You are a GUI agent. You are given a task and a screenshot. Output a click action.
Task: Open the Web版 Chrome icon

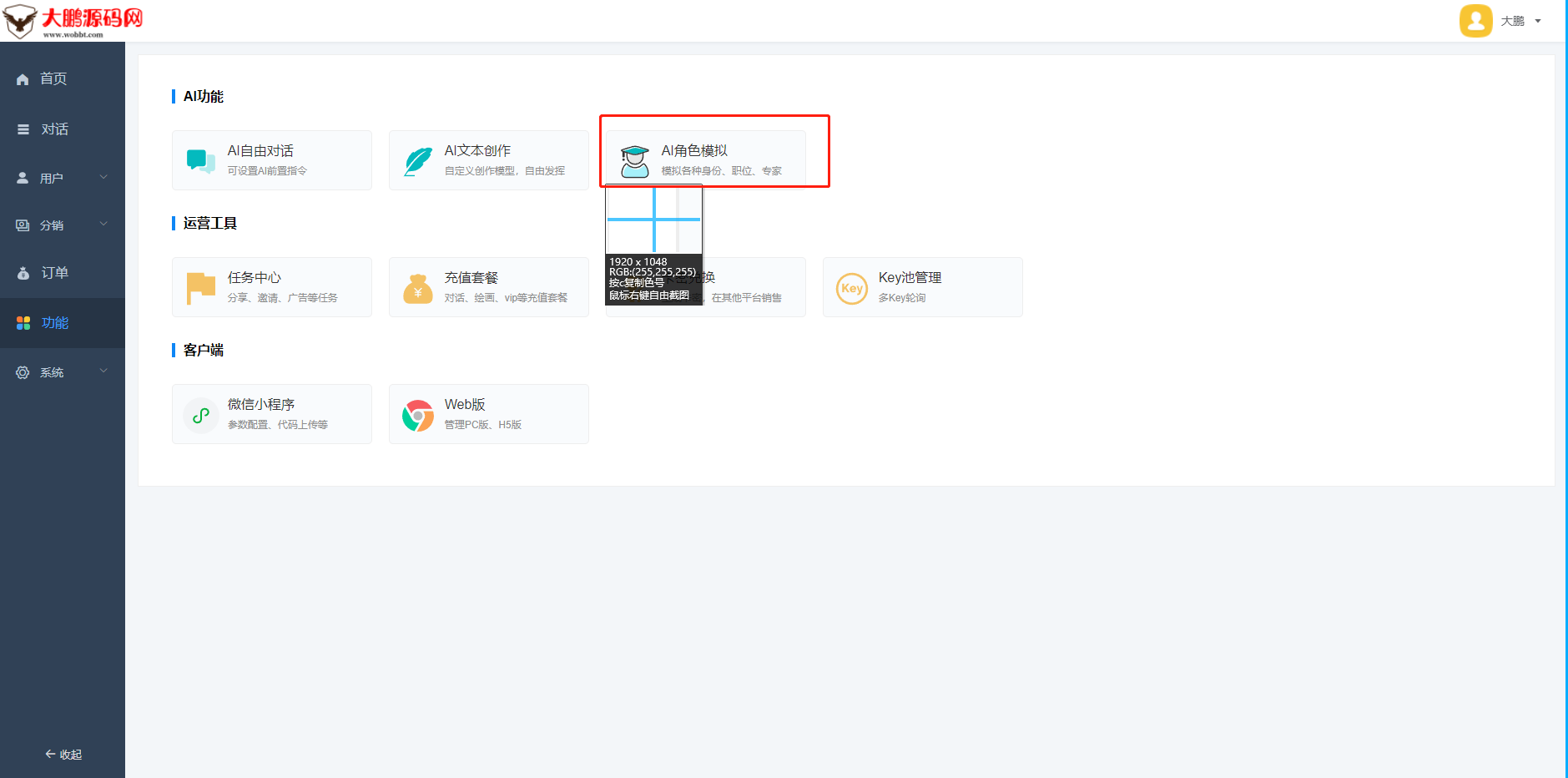418,415
